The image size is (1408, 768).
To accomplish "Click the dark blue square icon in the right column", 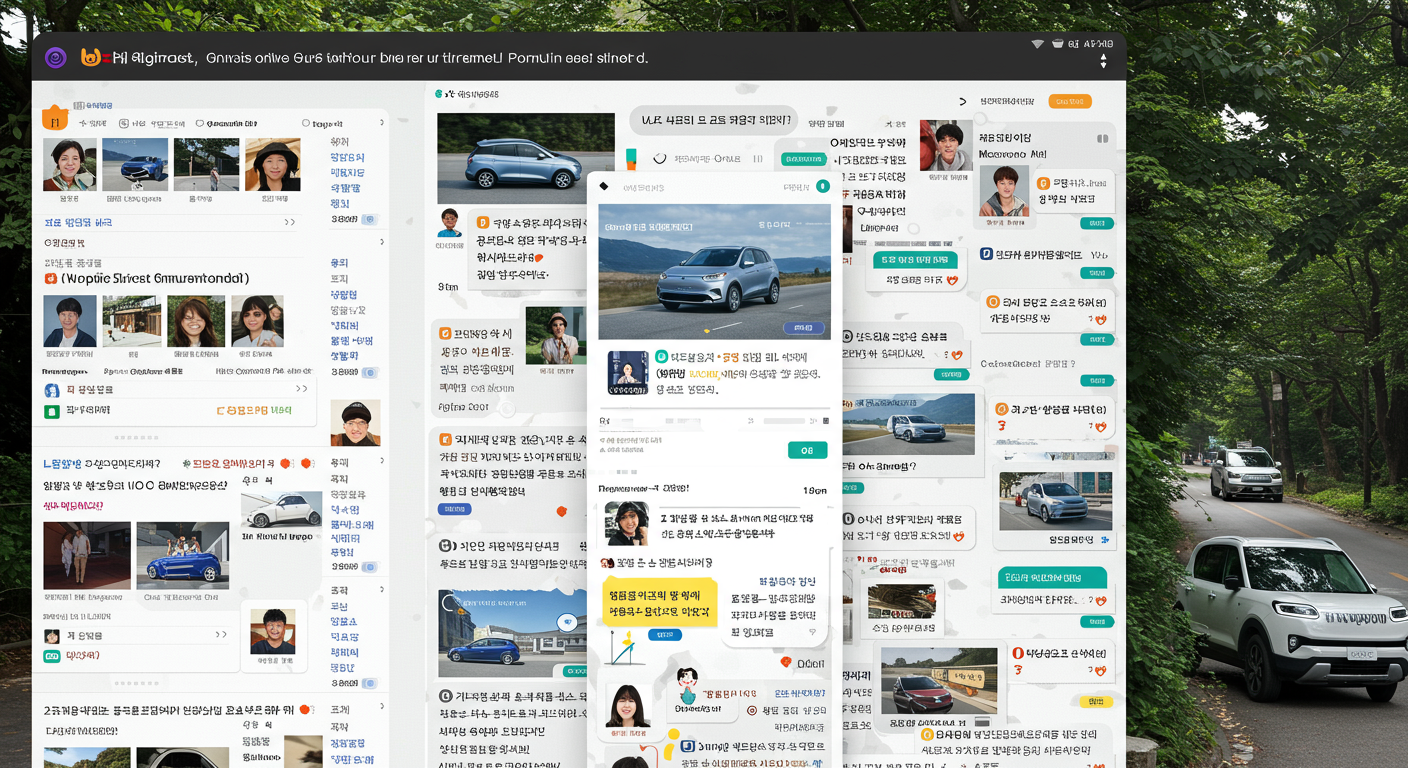I will click(986, 254).
